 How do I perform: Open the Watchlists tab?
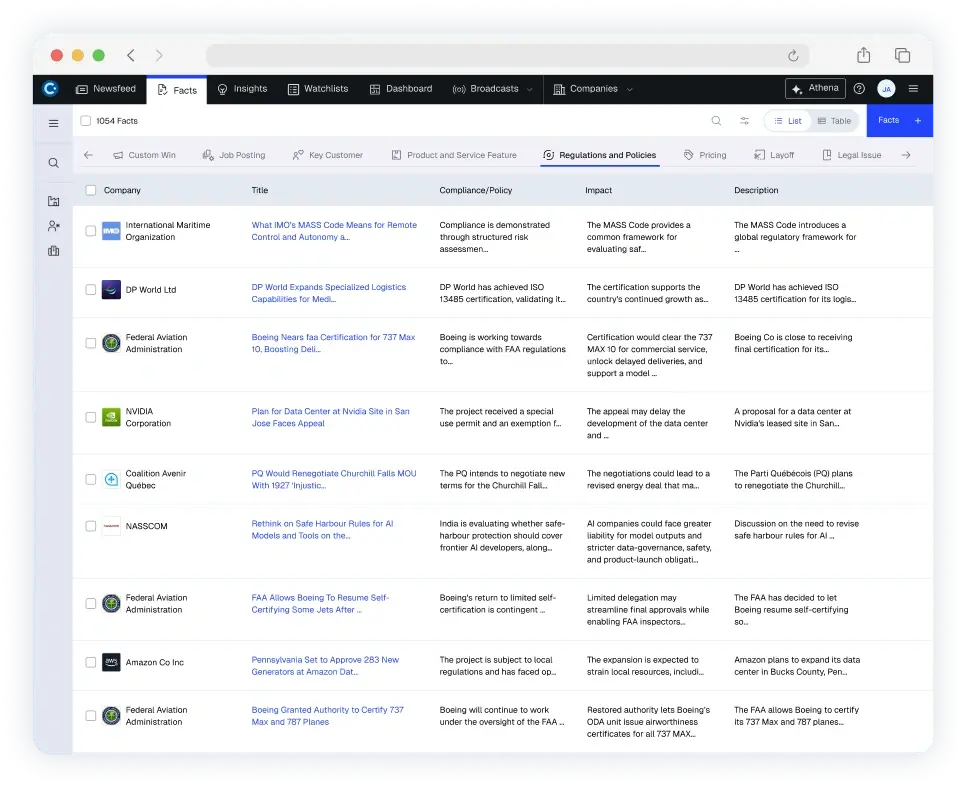pyautogui.click(x=318, y=89)
